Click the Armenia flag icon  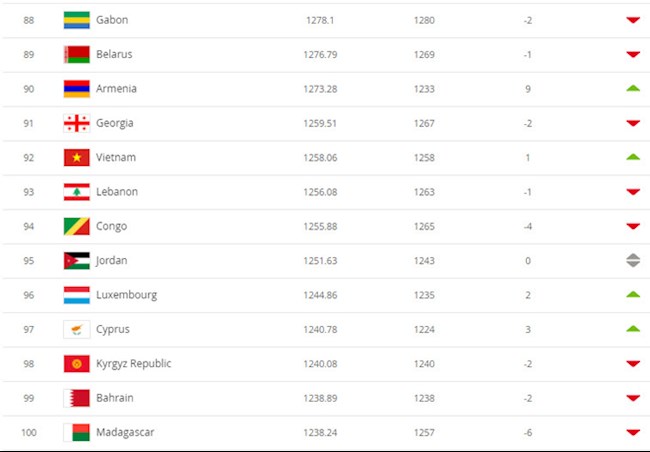77,88
